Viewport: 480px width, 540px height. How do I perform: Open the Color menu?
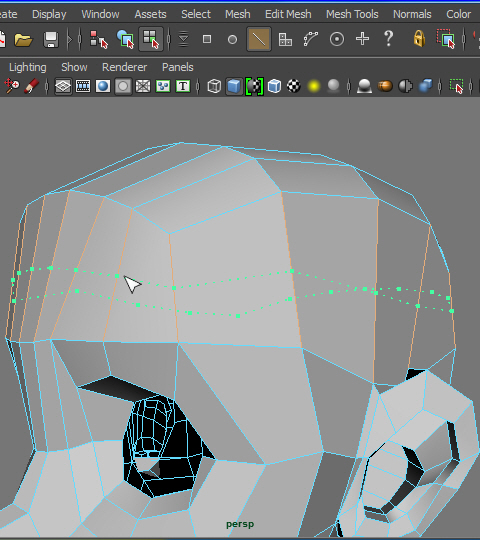[458, 14]
